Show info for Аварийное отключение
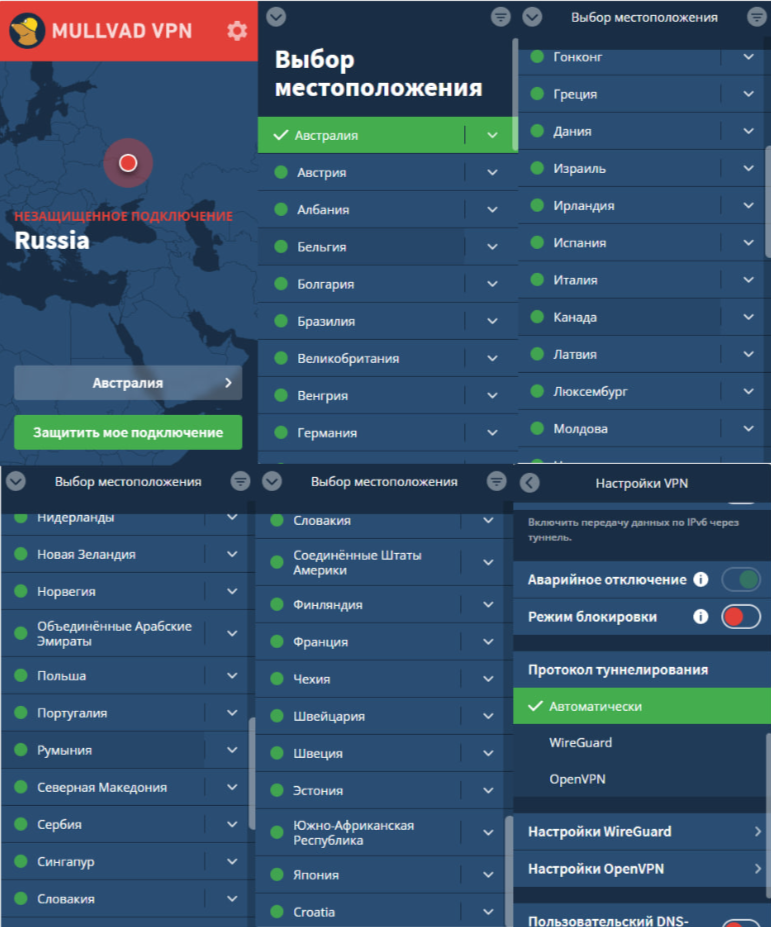 click(x=701, y=579)
